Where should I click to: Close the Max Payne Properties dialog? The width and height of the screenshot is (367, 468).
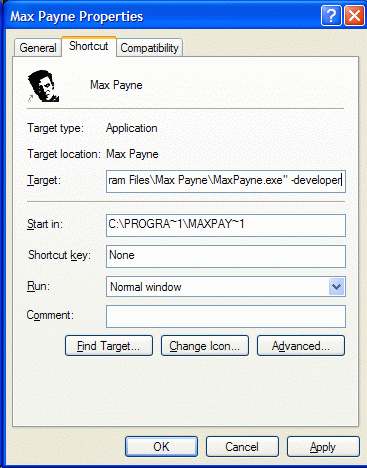pyautogui.click(x=354, y=16)
